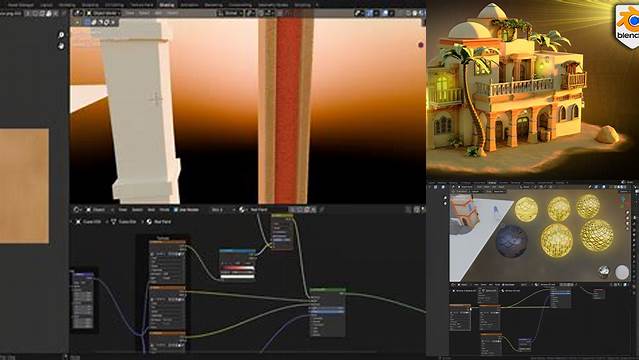Open the Add menu in shader editor
Viewport: 639px width, 360px height.
151,210
